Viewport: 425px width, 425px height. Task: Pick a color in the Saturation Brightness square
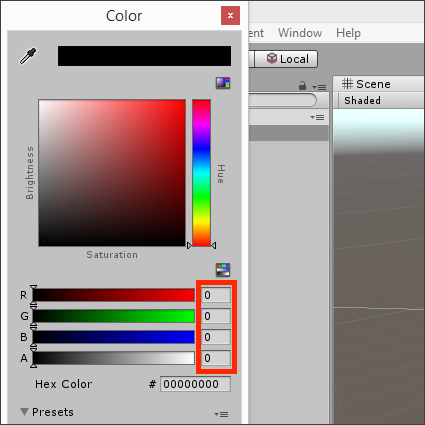point(112,173)
